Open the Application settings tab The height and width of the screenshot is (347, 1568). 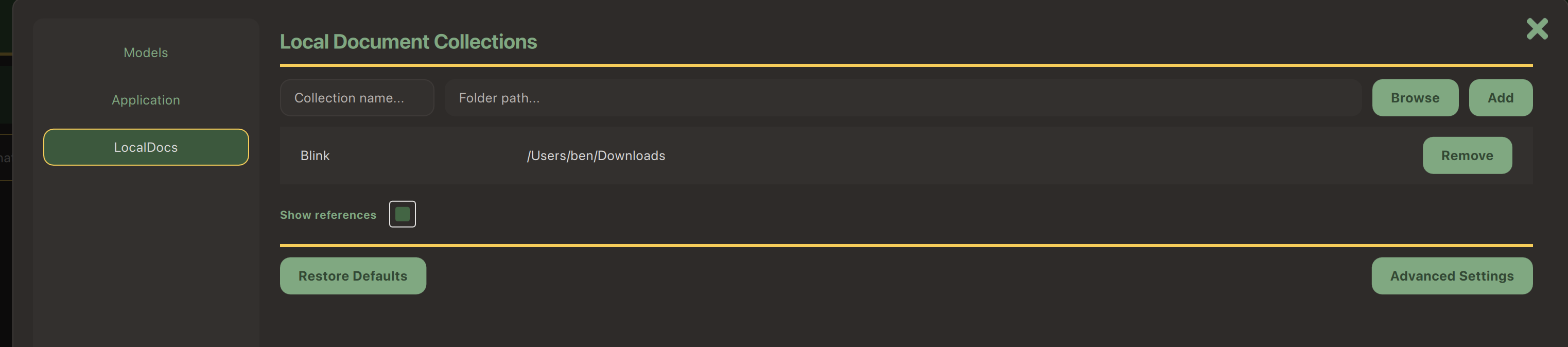pos(146,99)
